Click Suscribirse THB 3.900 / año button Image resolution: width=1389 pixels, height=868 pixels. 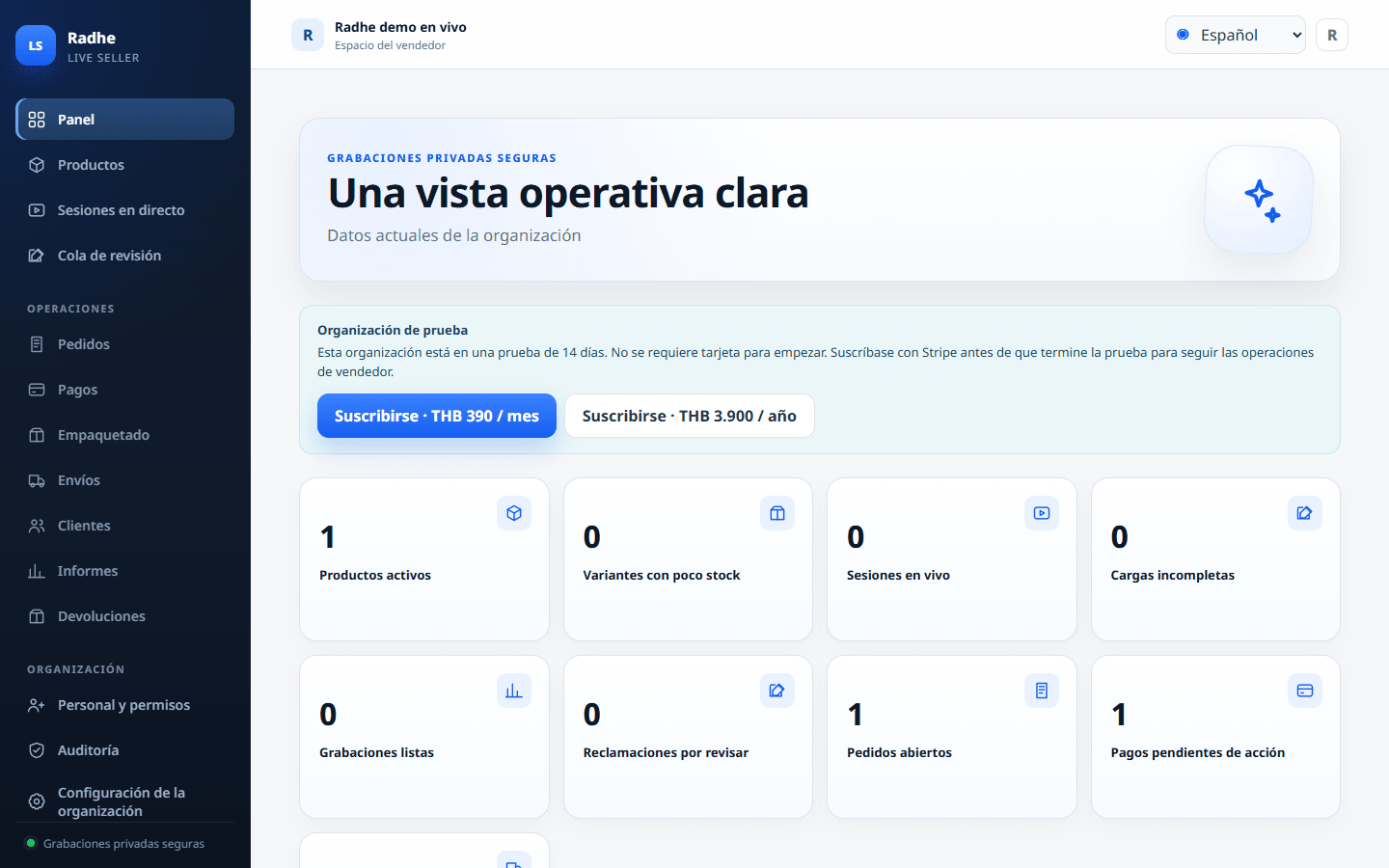tap(690, 416)
